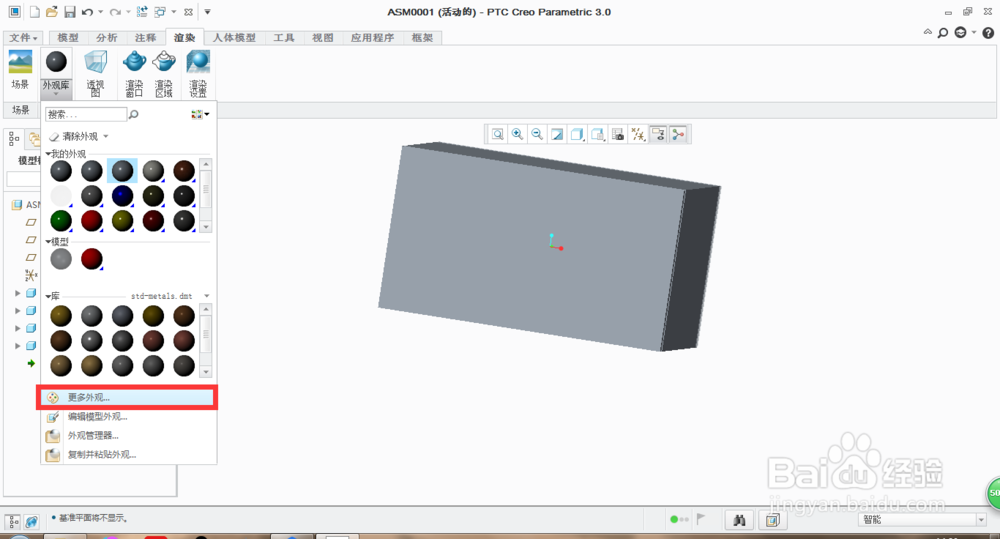Customize the quick access toolbar dropdown
Image resolution: width=1000 pixels, height=539 pixels.
coord(207,11)
